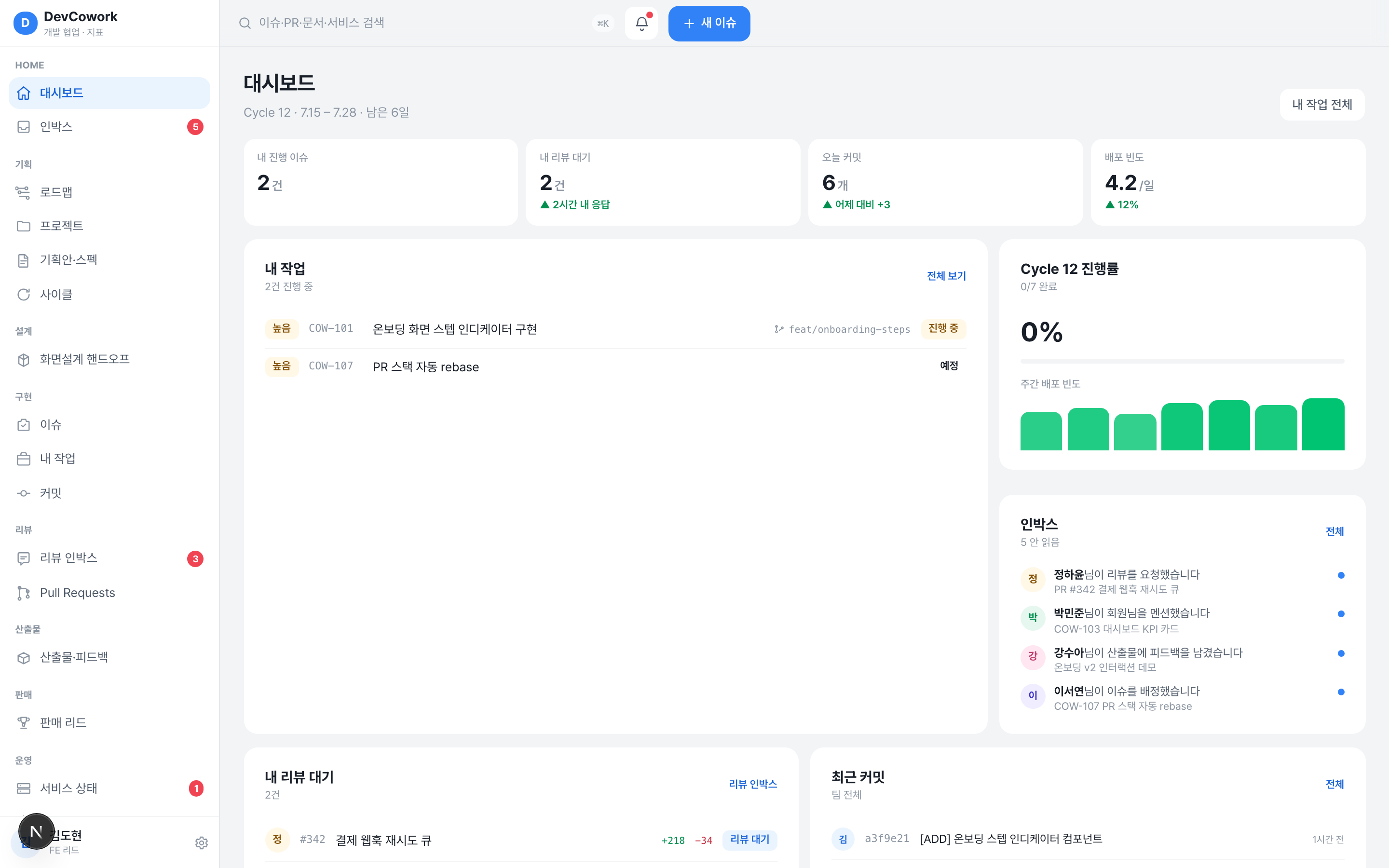
Task: Click the sales leads trophy icon
Action: click(24, 723)
